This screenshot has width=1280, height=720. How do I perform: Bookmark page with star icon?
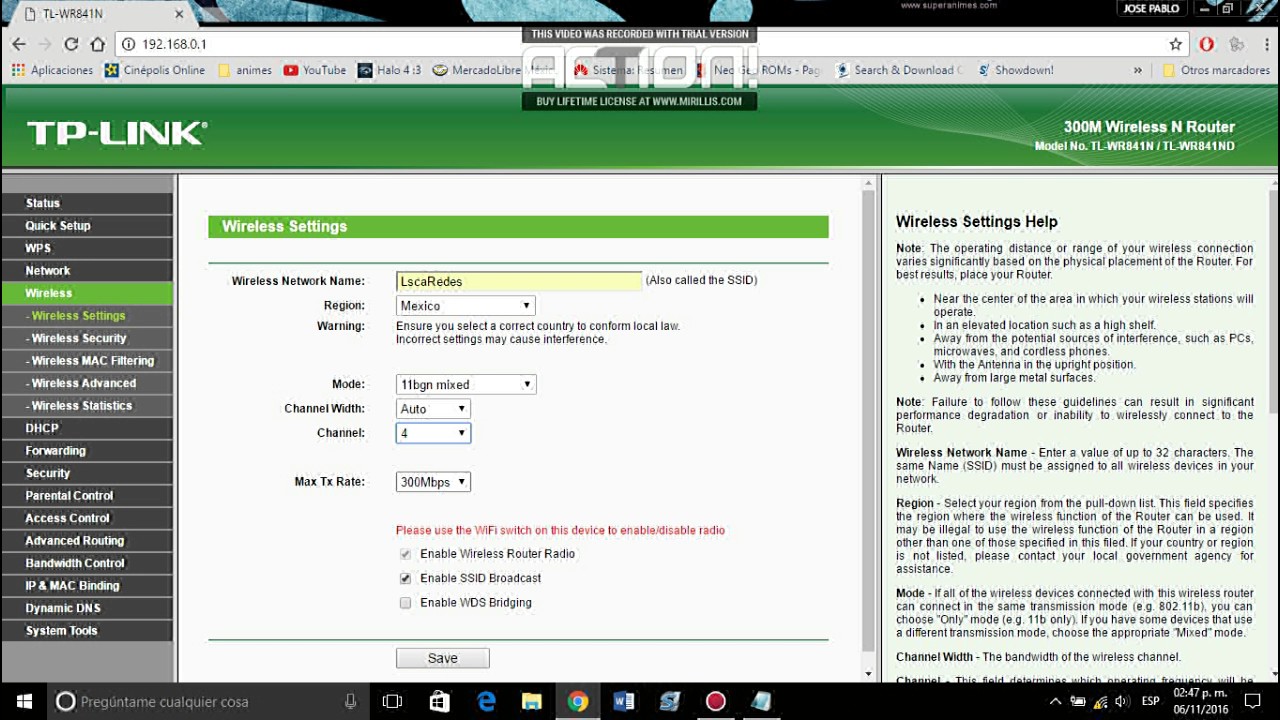pos(1176,44)
